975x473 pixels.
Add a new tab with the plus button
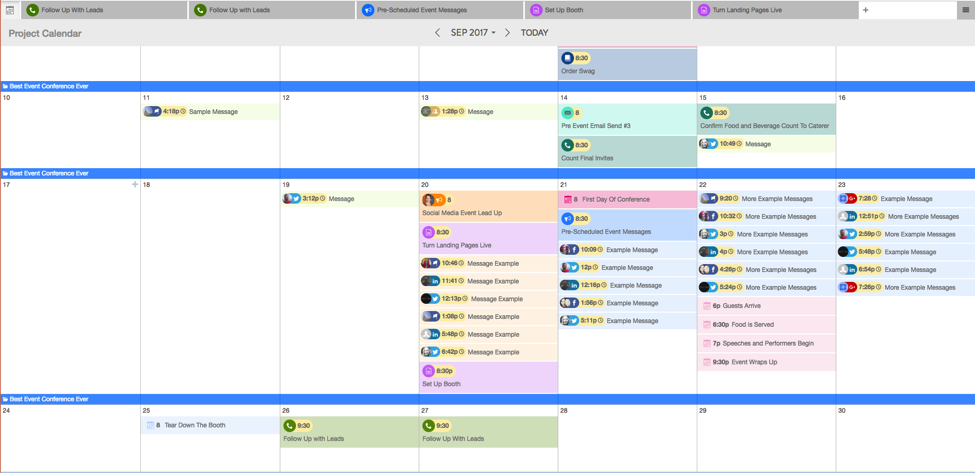(x=866, y=10)
